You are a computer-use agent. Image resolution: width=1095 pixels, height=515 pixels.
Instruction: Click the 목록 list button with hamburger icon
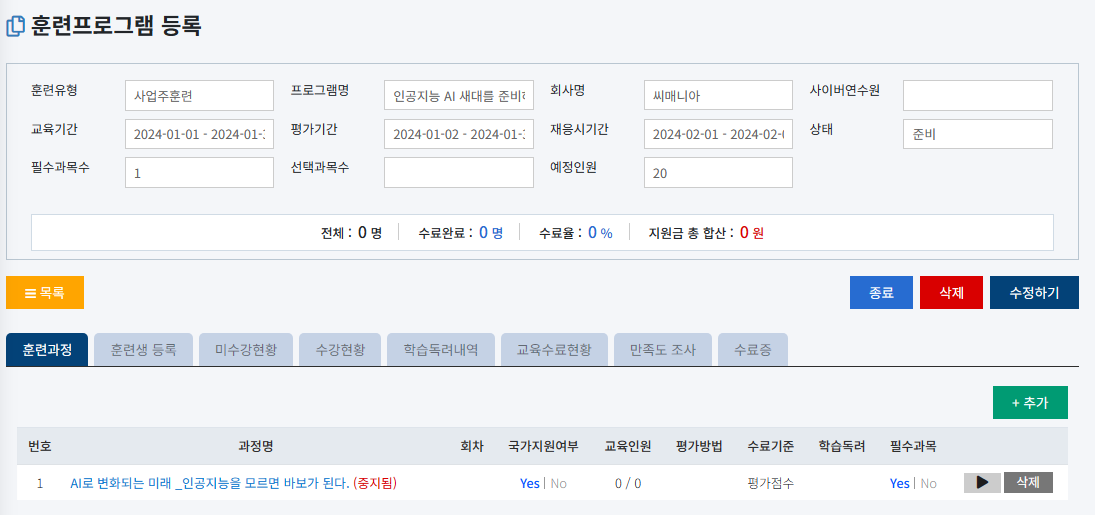coord(45,293)
